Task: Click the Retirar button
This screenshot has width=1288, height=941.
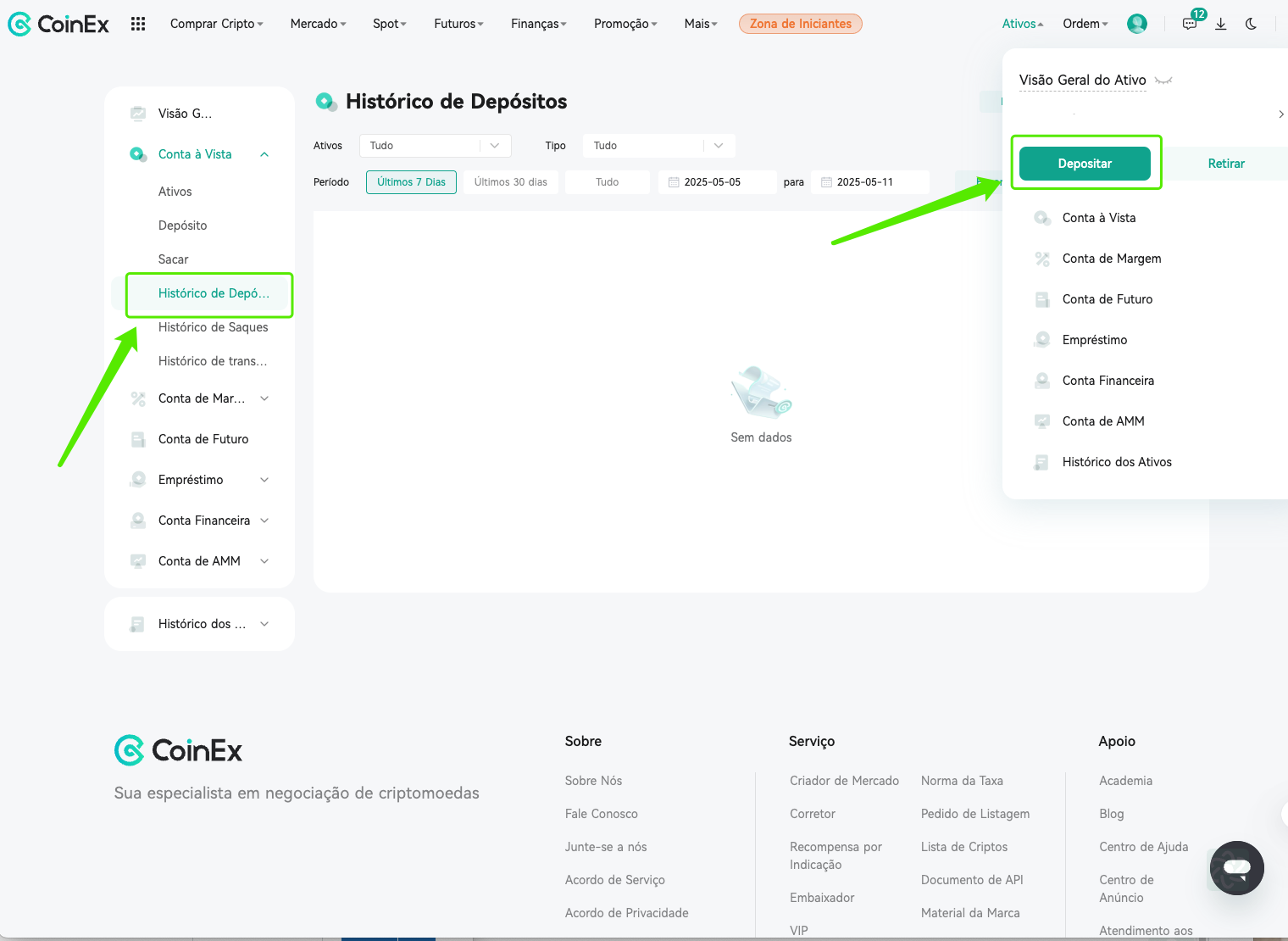Action: pos(1226,164)
